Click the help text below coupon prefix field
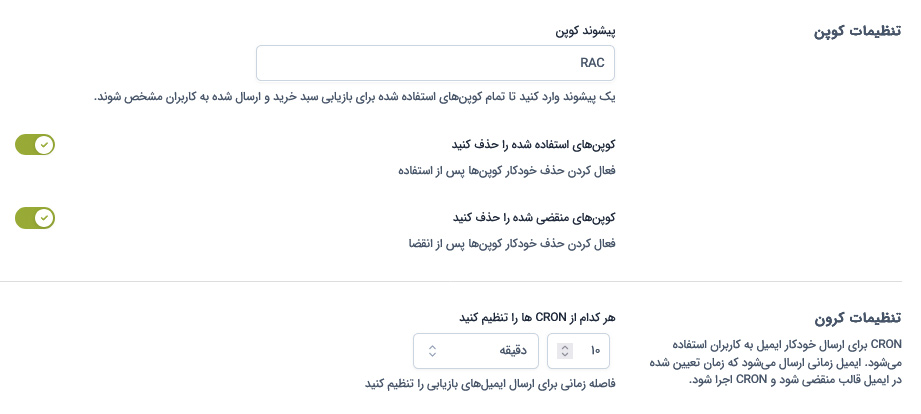The image size is (921, 414). 355,97
